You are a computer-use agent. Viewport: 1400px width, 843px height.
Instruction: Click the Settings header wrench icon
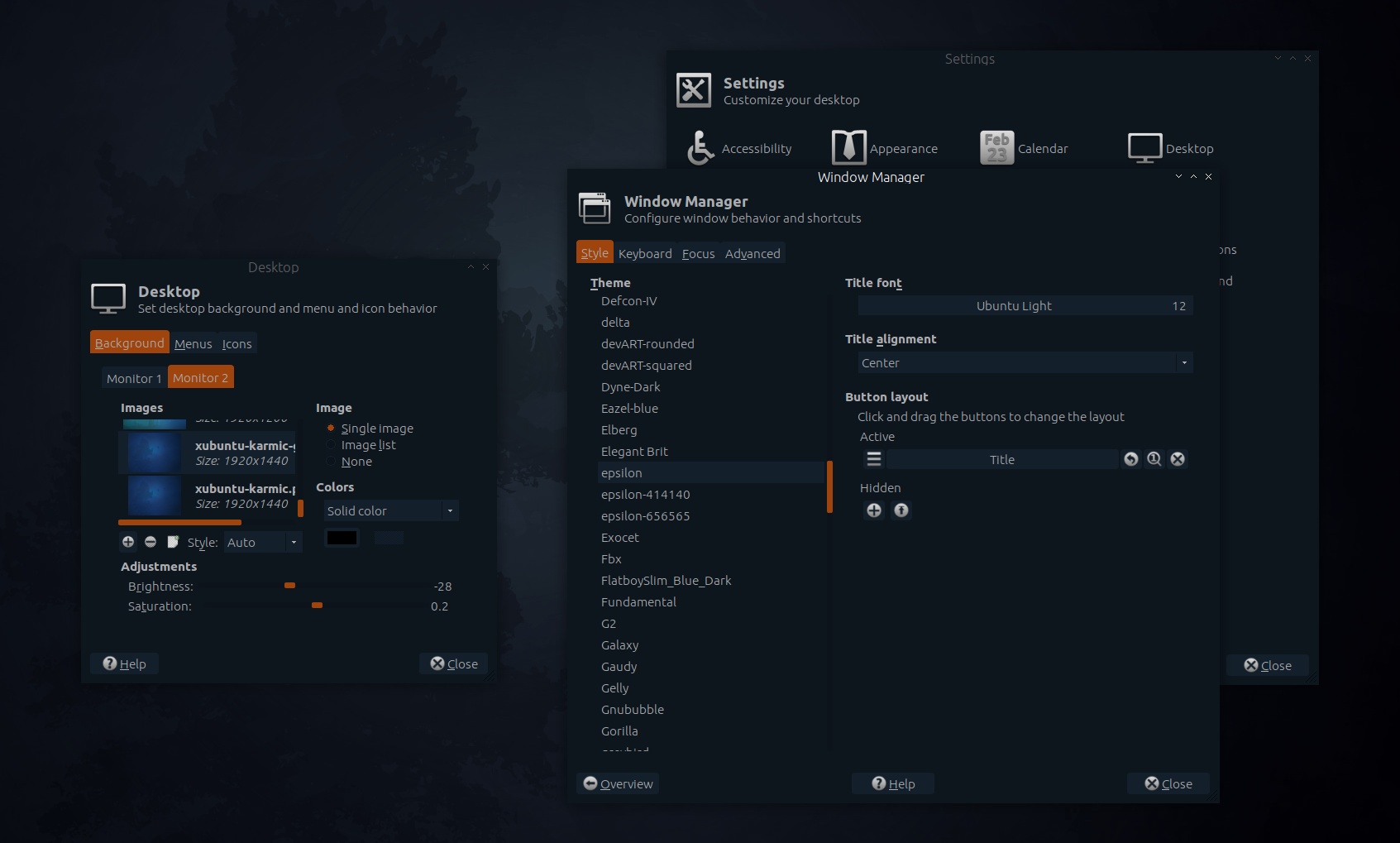point(693,90)
